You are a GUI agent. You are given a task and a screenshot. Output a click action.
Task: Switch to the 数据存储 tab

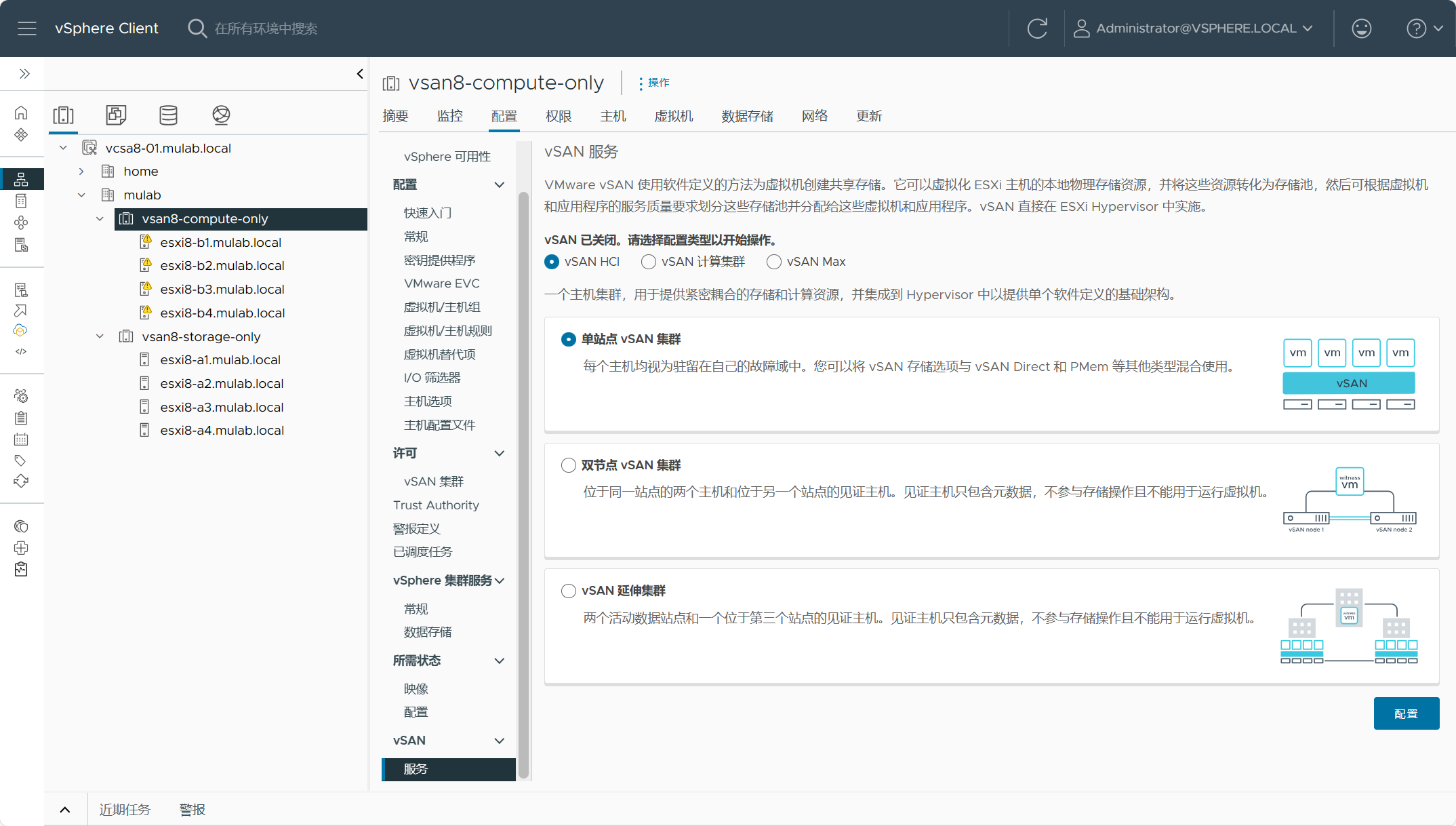pyautogui.click(x=747, y=116)
